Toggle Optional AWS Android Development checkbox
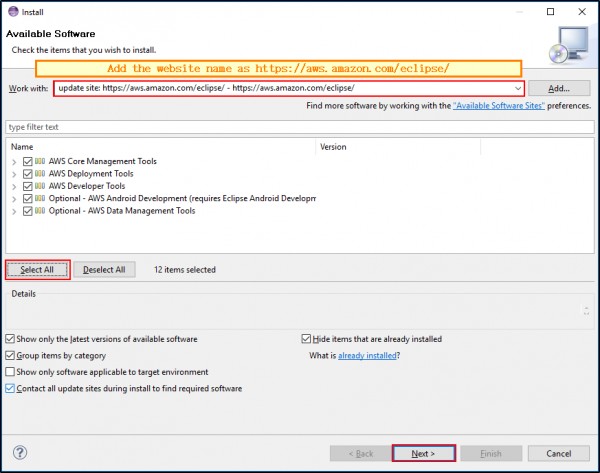The height and width of the screenshot is (473, 600). tap(28, 199)
